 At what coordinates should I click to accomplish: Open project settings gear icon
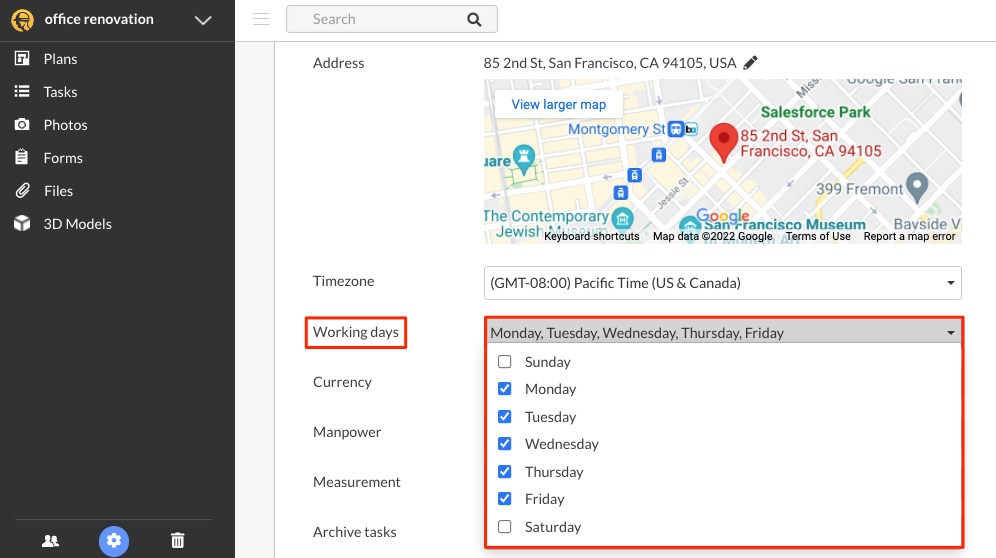(x=114, y=541)
